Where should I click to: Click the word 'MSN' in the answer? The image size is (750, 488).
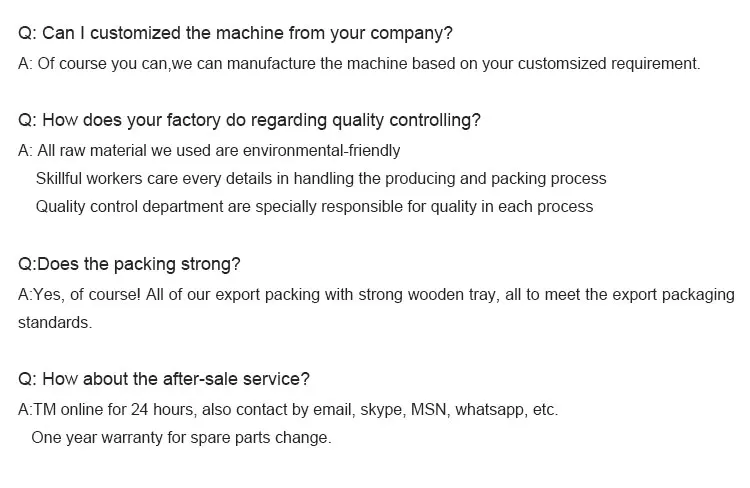click(429, 410)
